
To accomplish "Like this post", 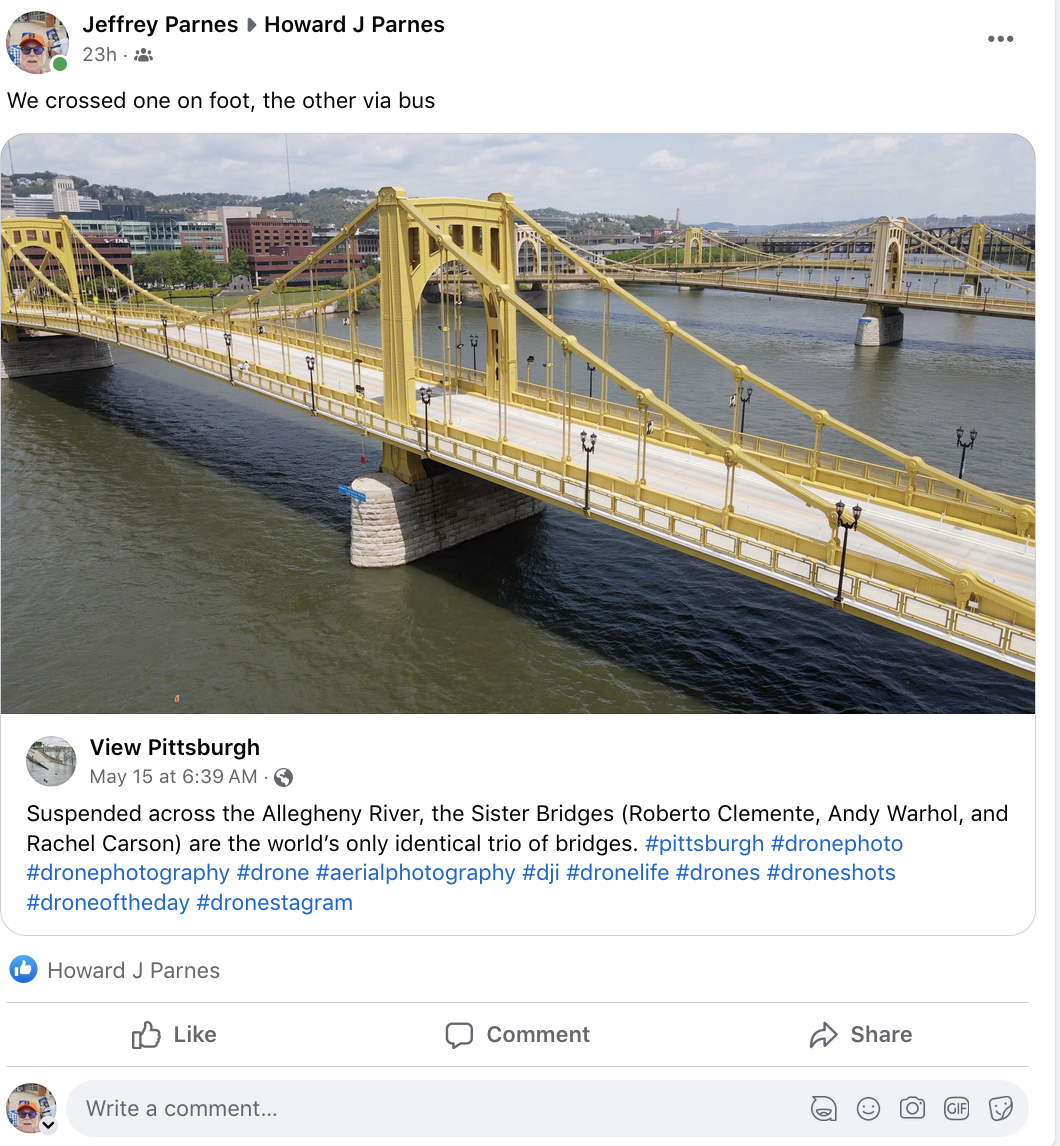I will click(x=174, y=1034).
